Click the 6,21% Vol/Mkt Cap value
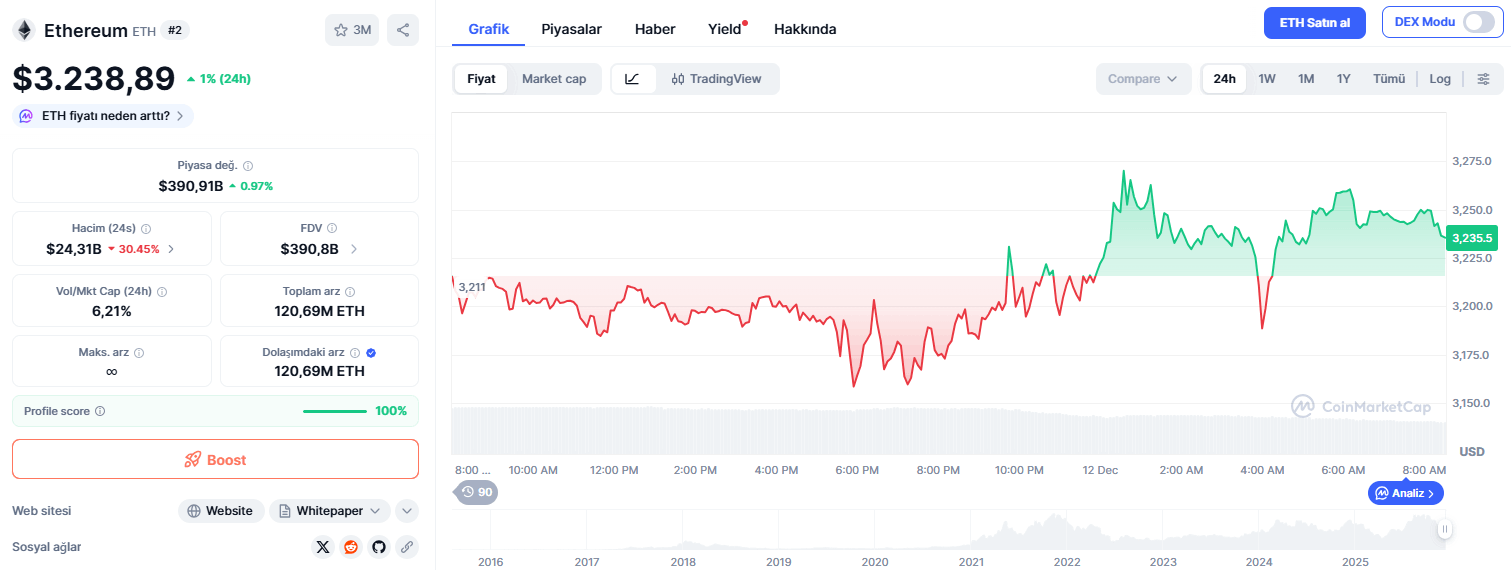 [x=111, y=311]
